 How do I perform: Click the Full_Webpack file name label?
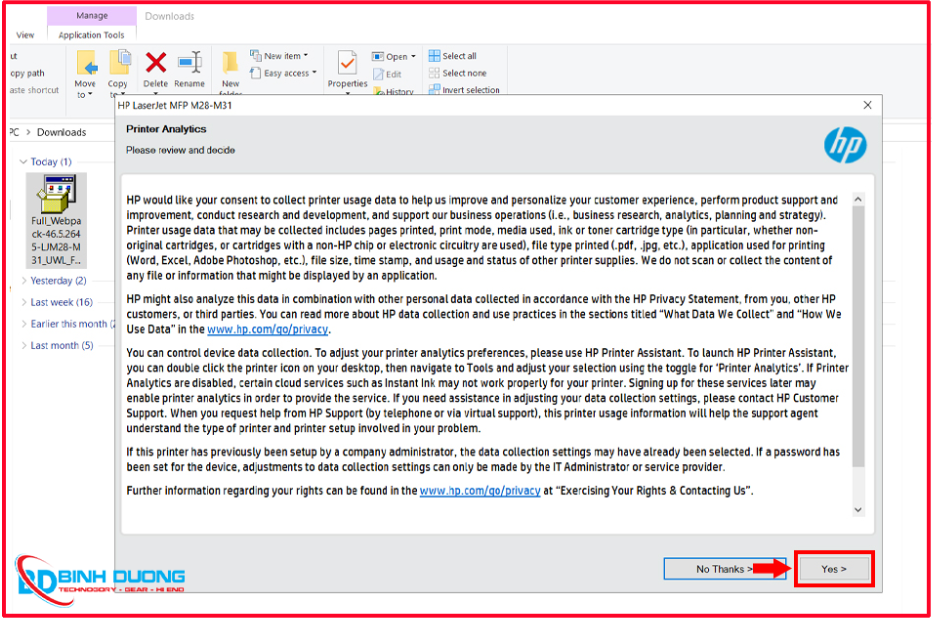(56, 241)
